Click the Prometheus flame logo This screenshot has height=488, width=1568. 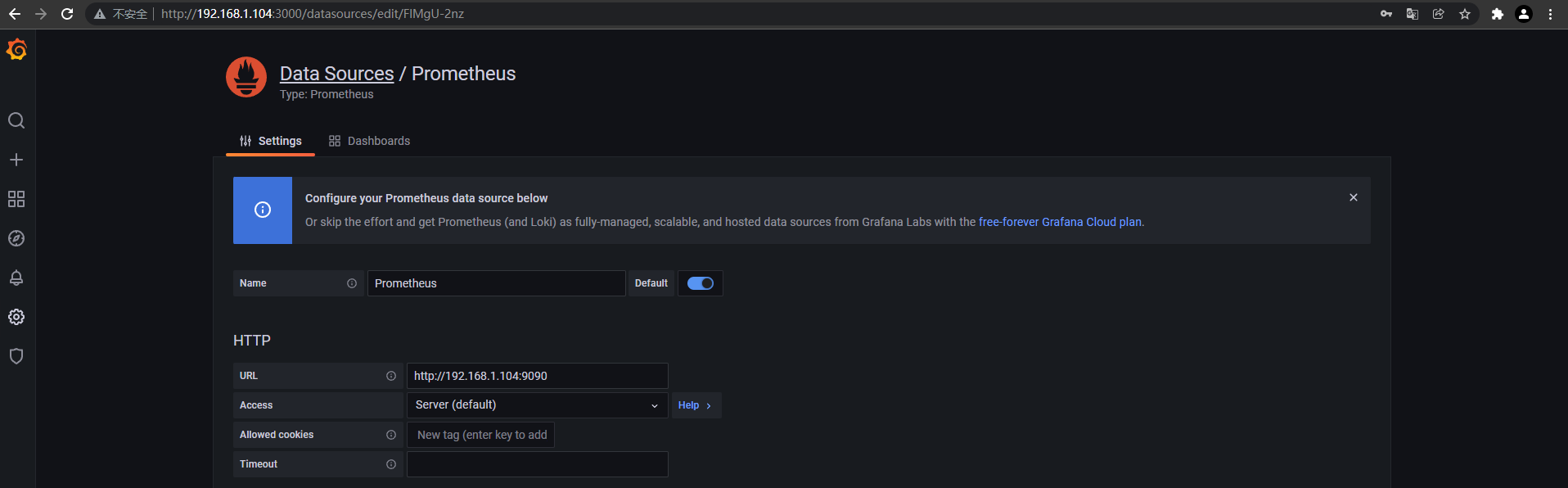point(246,77)
